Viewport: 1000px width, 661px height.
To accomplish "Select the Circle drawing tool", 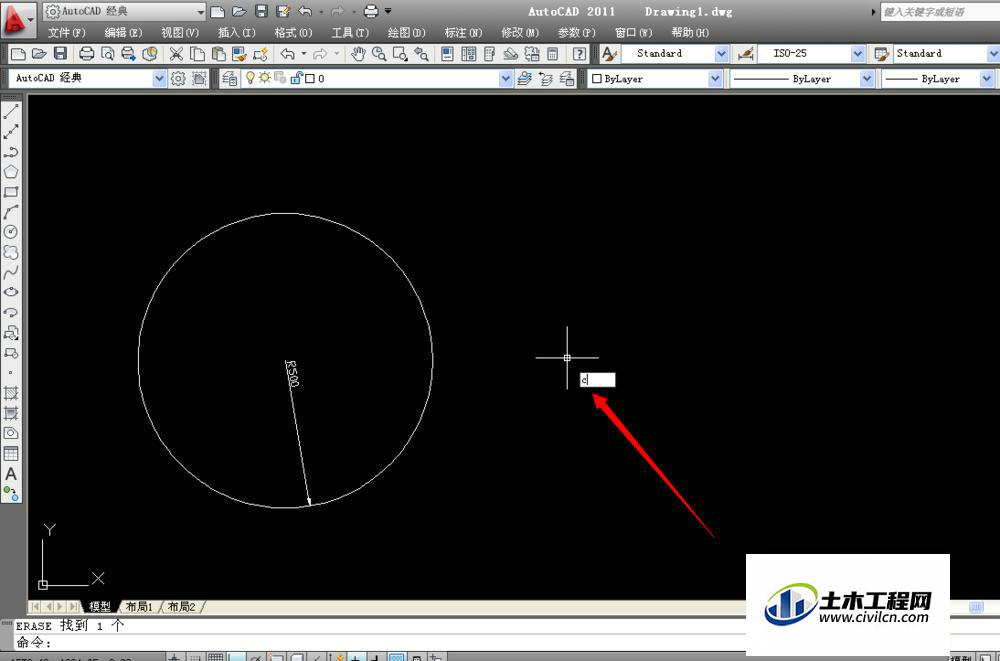I will click(11, 232).
